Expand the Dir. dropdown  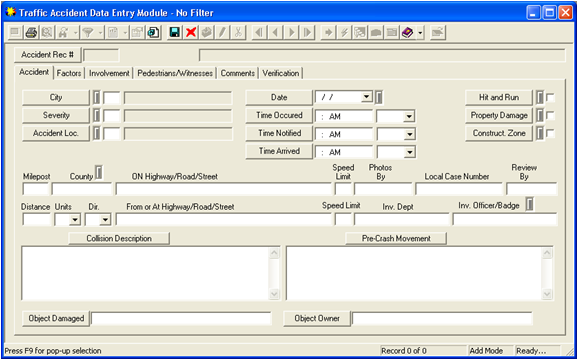click(105, 220)
